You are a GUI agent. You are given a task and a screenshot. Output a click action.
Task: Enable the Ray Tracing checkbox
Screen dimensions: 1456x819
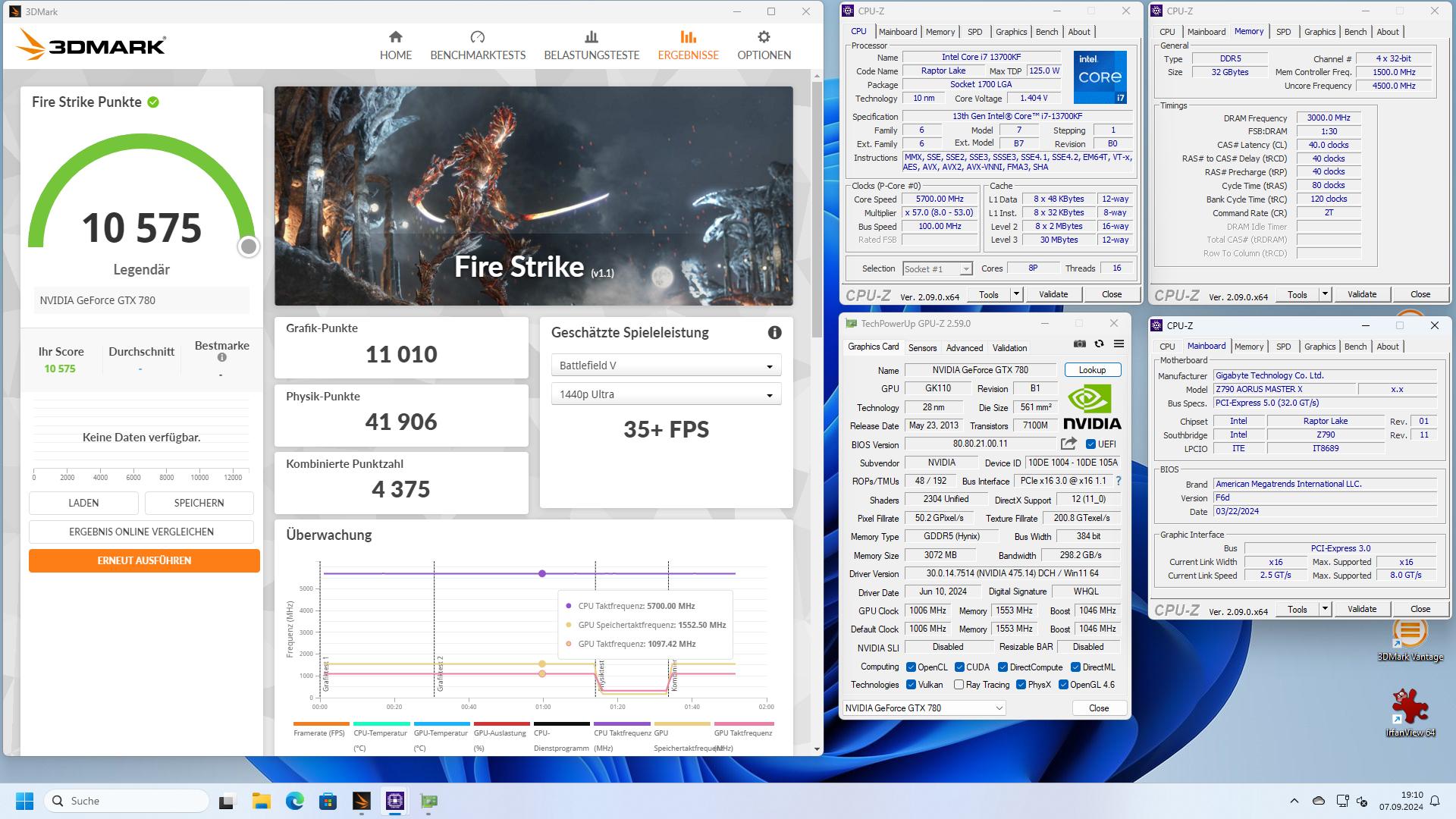(x=959, y=685)
